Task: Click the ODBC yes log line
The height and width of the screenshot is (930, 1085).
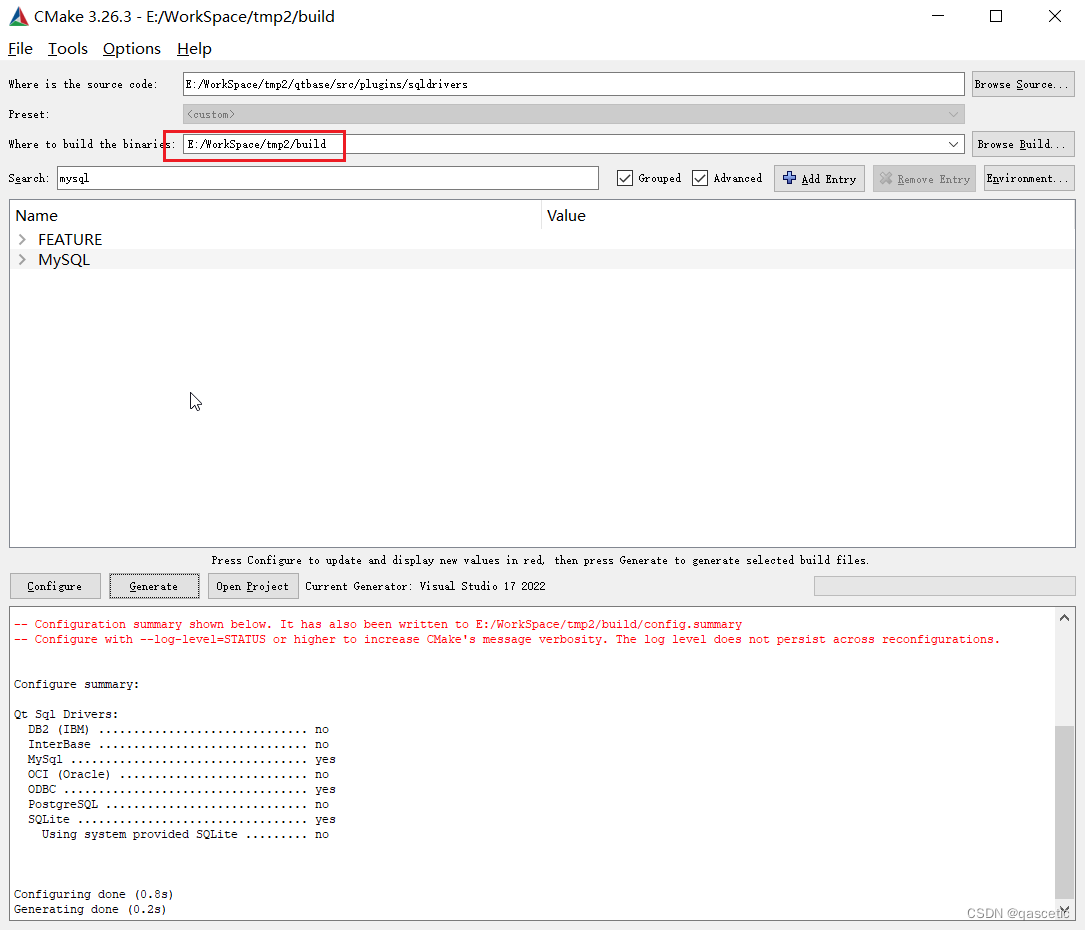Action: pos(181,789)
